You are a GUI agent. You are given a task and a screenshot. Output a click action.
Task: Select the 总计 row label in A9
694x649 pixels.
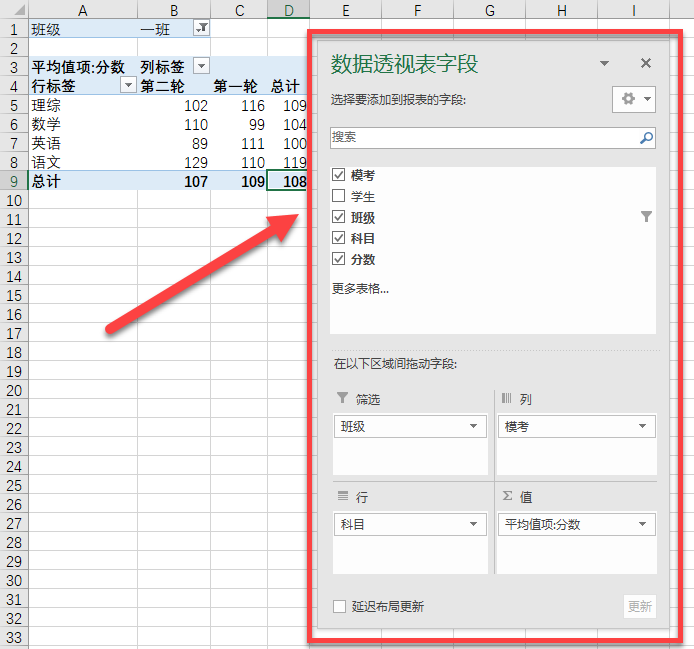(x=83, y=182)
